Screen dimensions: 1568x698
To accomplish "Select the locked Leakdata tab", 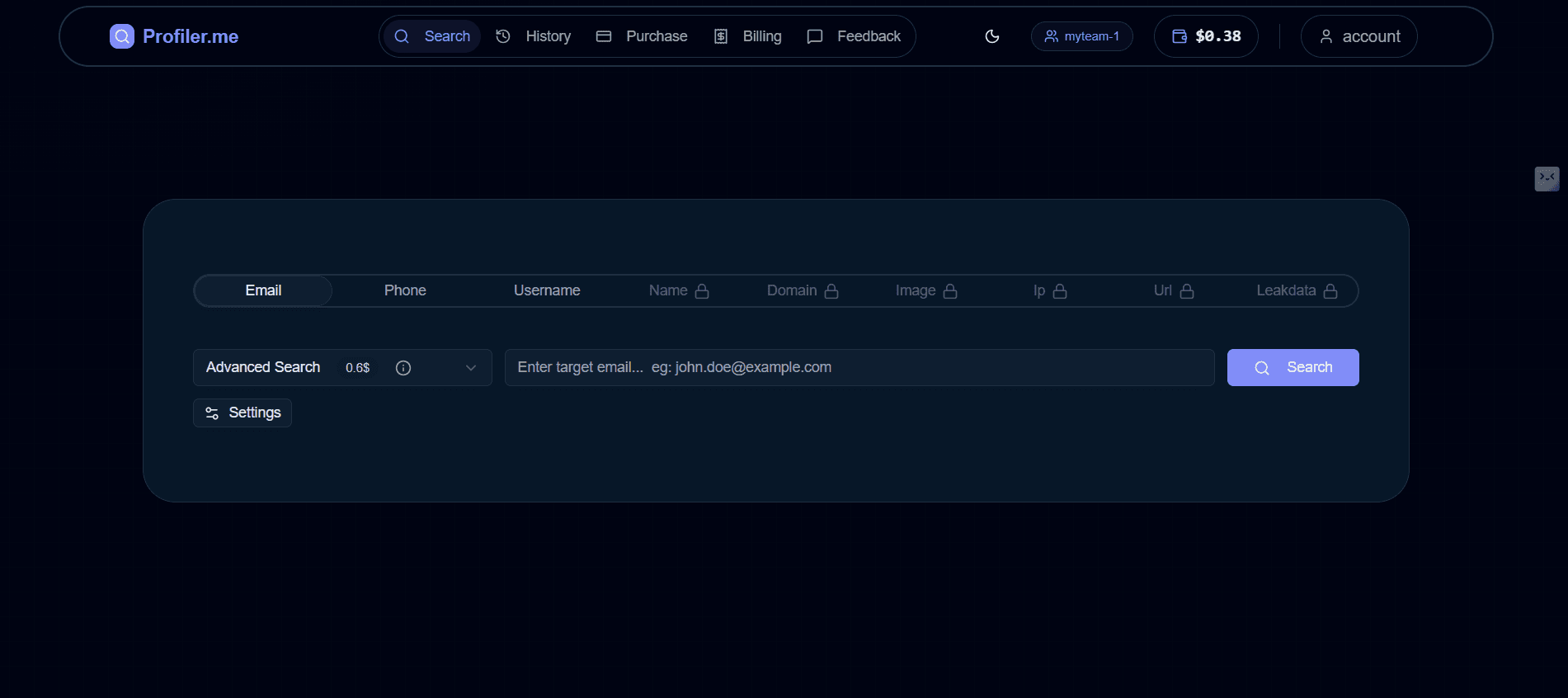I will pos(1297,290).
